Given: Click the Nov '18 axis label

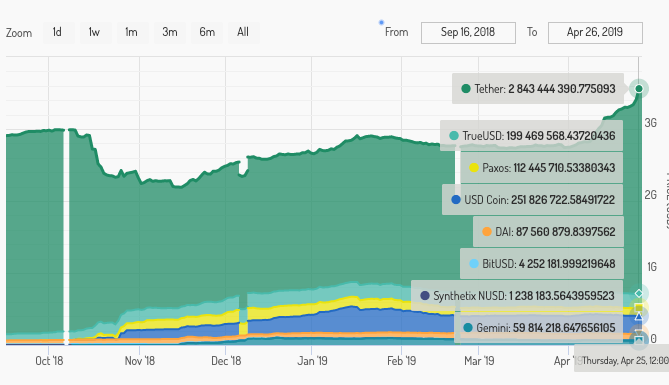Looking at the screenshot, I should tap(140, 361).
